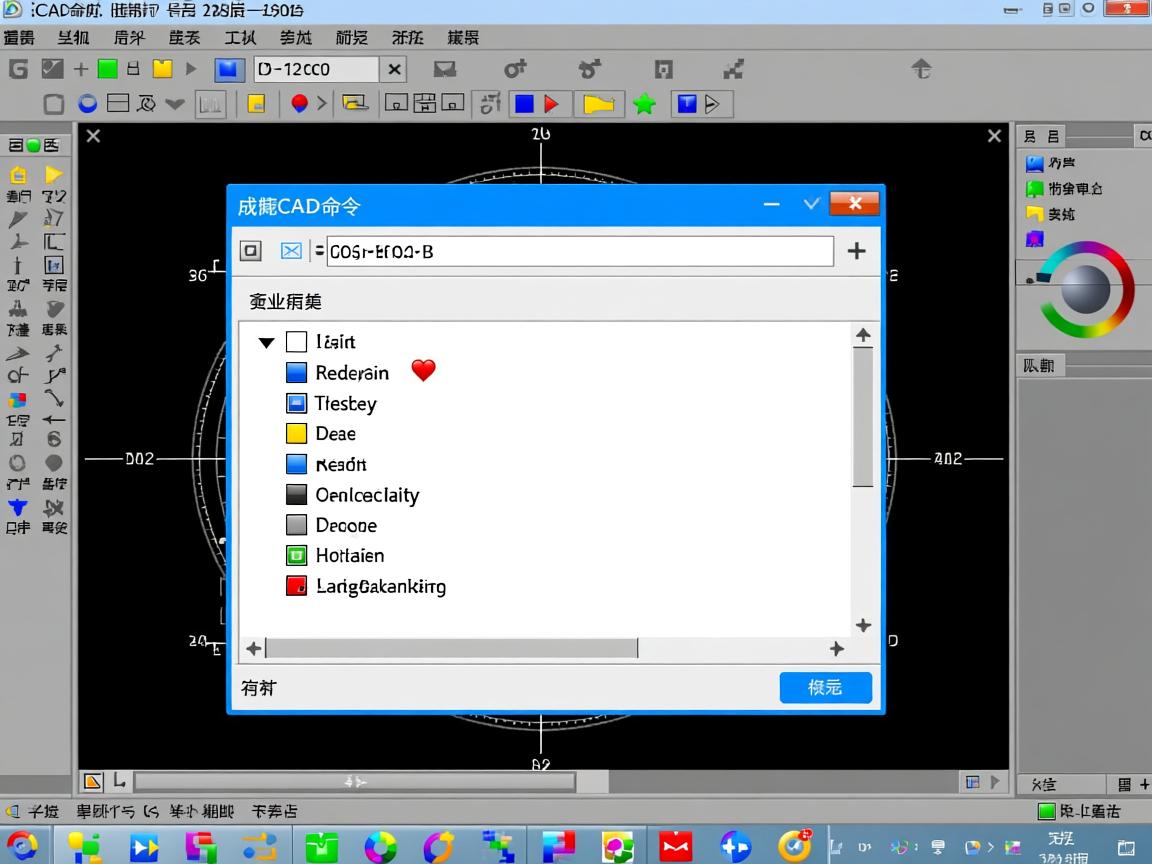The width and height of the screenshot is (1152, 864).
Task: Click the green star icon in toolbar
Action: (x=645, y=104)
